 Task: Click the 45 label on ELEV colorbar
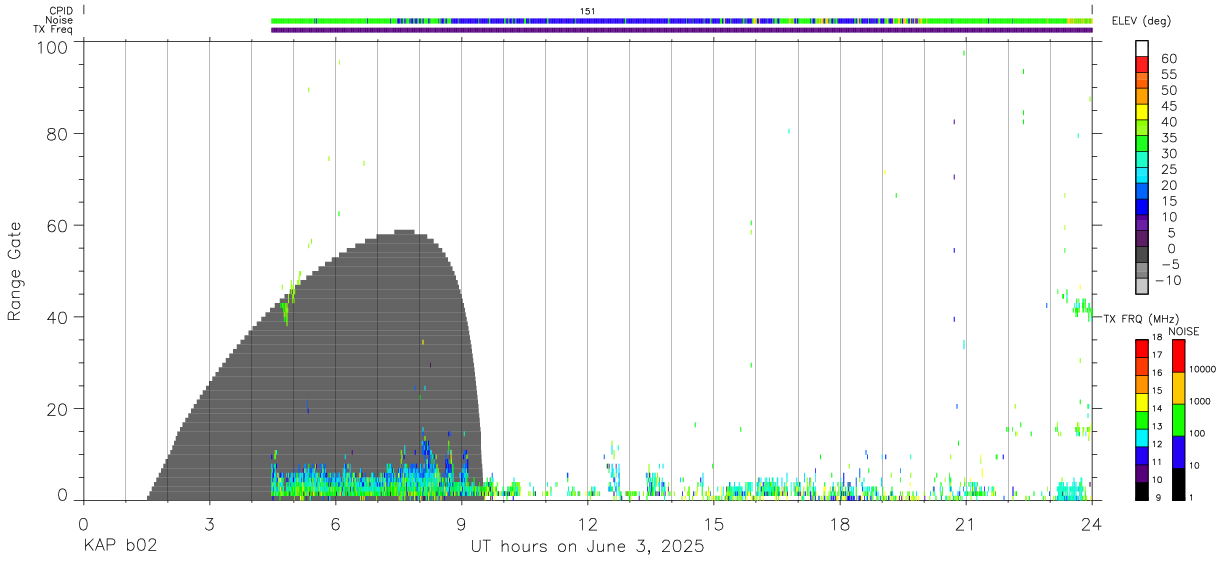(x=1169, y=106)
